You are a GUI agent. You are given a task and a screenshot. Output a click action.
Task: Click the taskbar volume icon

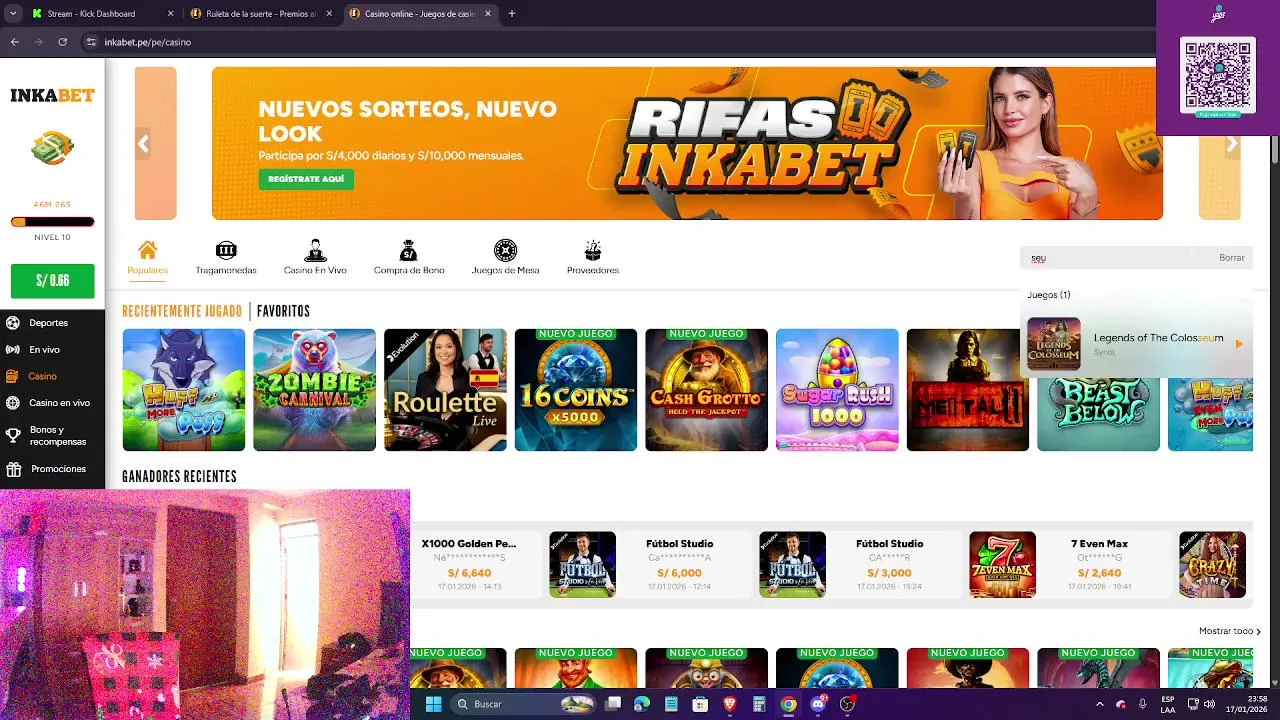pyautogui.click(x=1209, y=704)
